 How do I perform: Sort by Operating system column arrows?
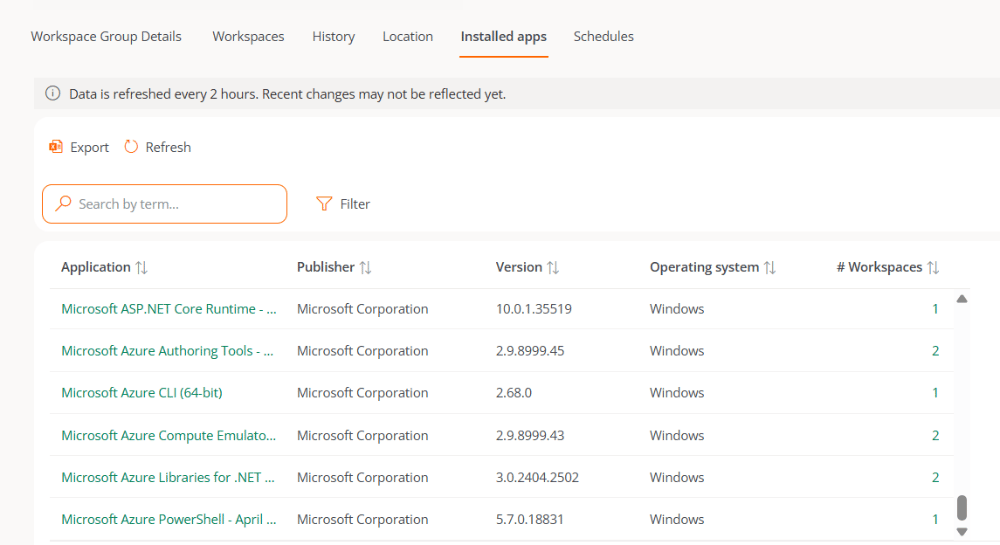(770, 268)
